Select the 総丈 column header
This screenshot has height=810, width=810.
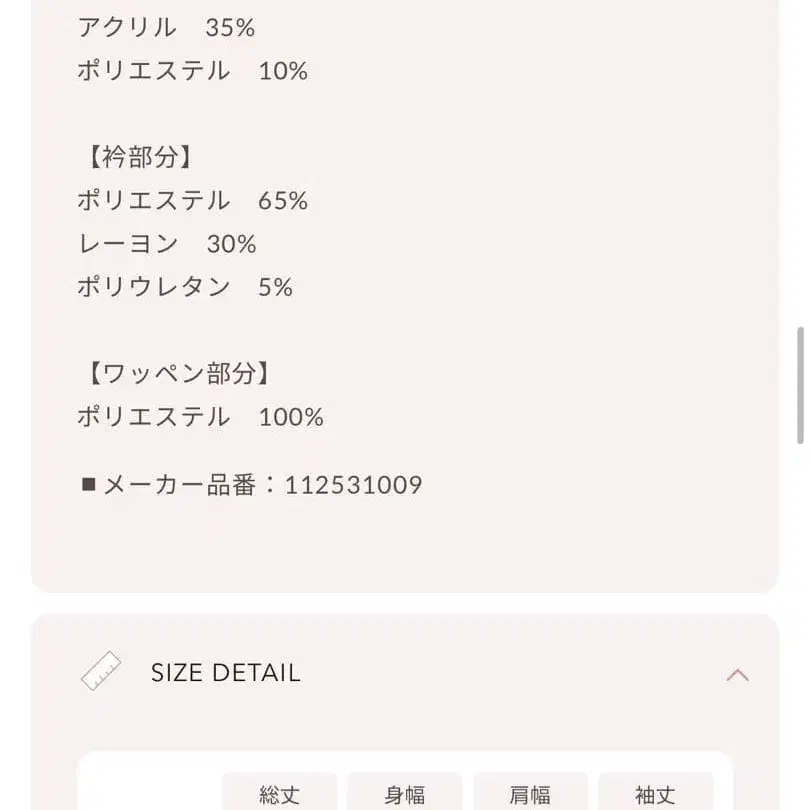click(279, 794)
